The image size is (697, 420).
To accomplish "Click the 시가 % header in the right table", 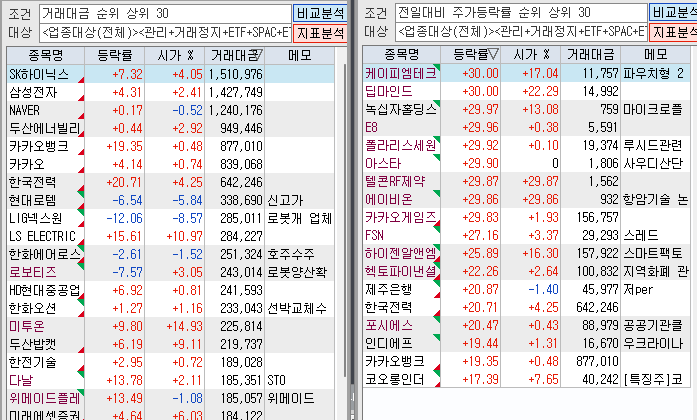I will pos(531,55).
